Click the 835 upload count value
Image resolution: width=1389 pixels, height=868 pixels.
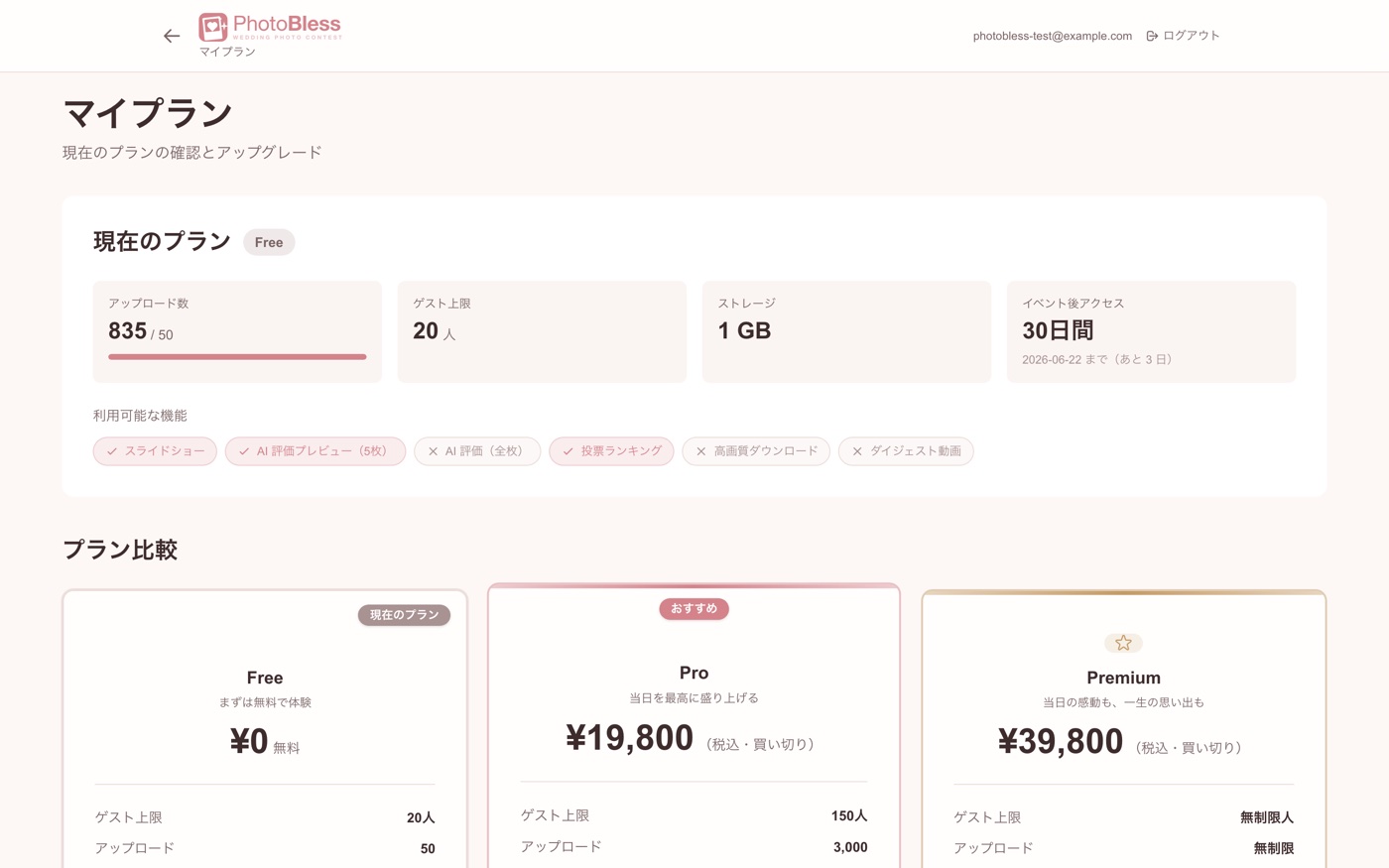pos(128,331)
